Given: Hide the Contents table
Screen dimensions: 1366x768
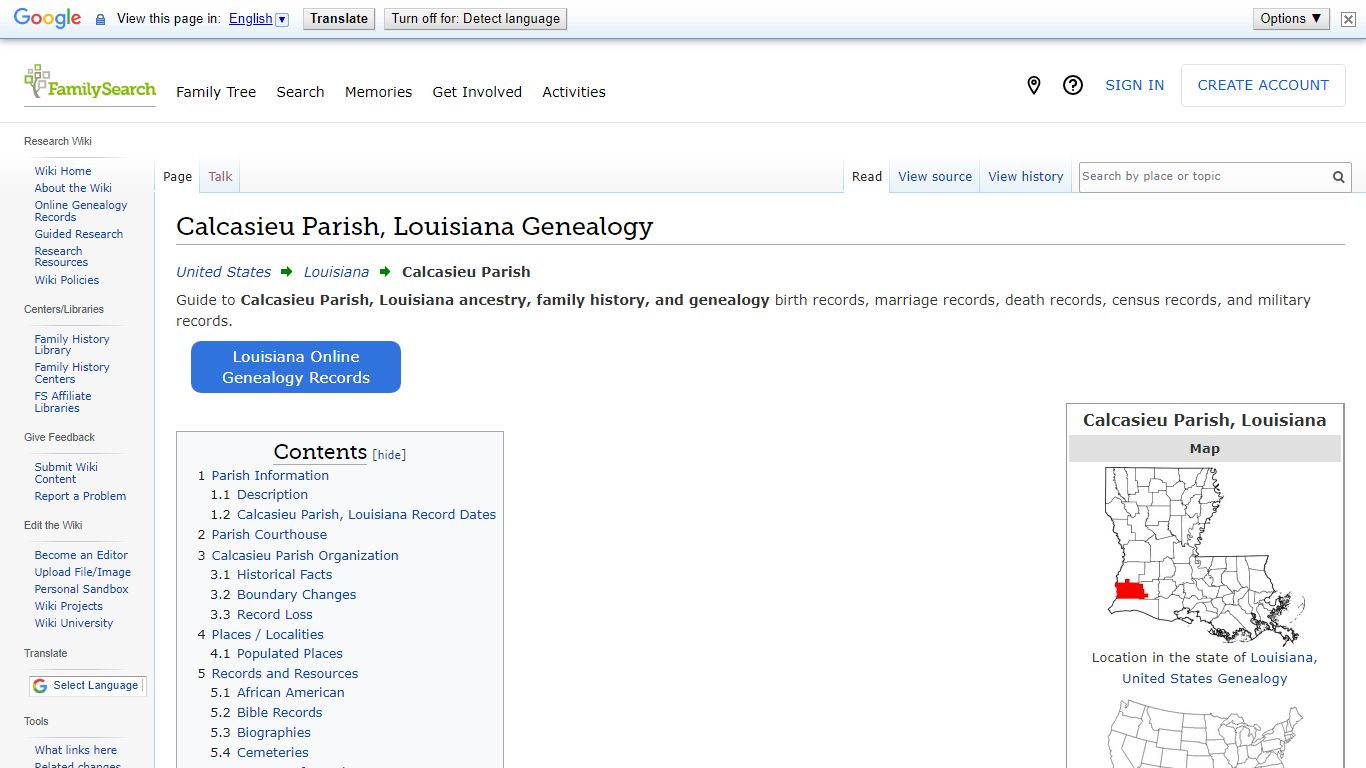Looking at the screenshot, I should 389,455.
